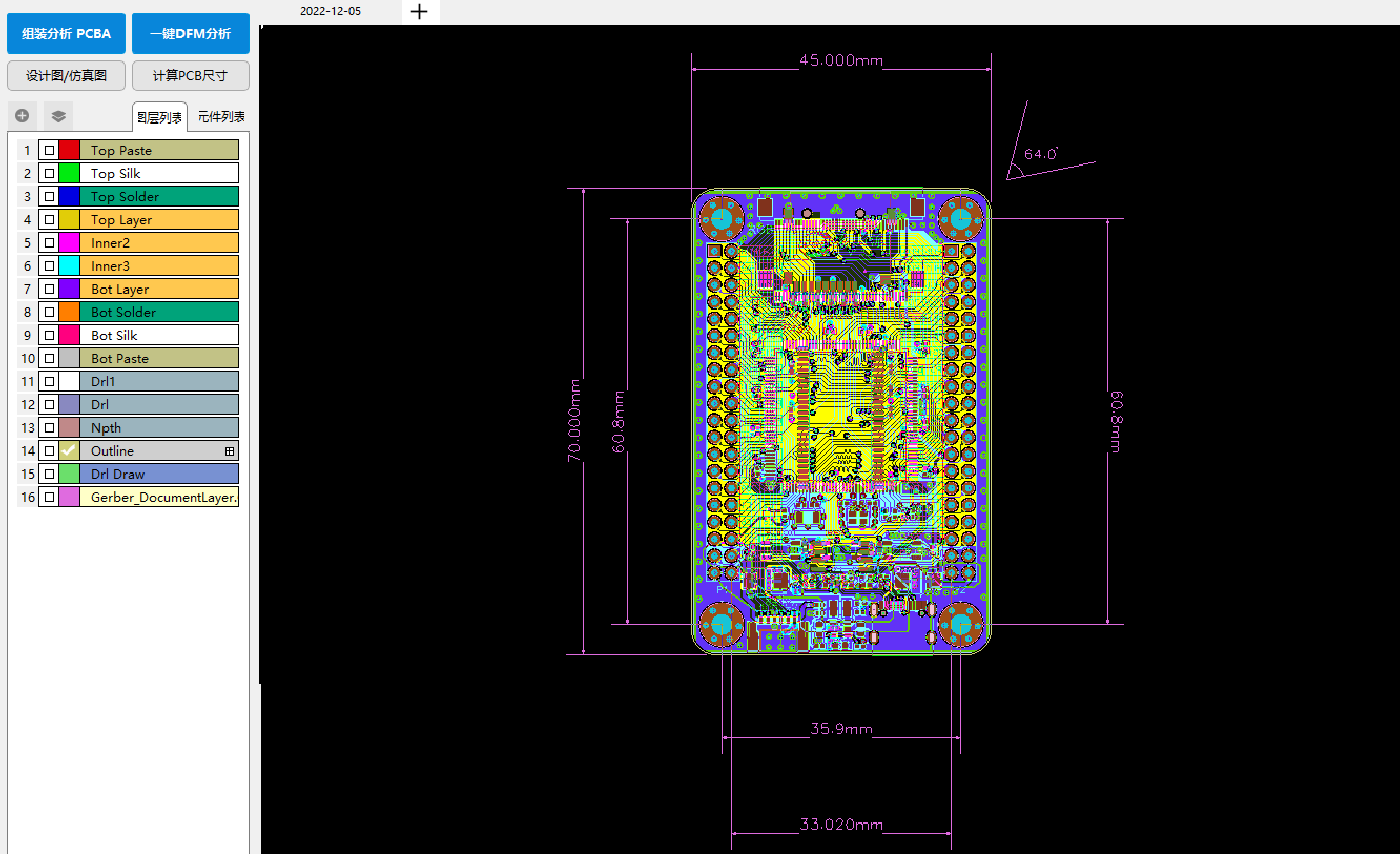Click the layers stack icon near the top

pos(57,115)
